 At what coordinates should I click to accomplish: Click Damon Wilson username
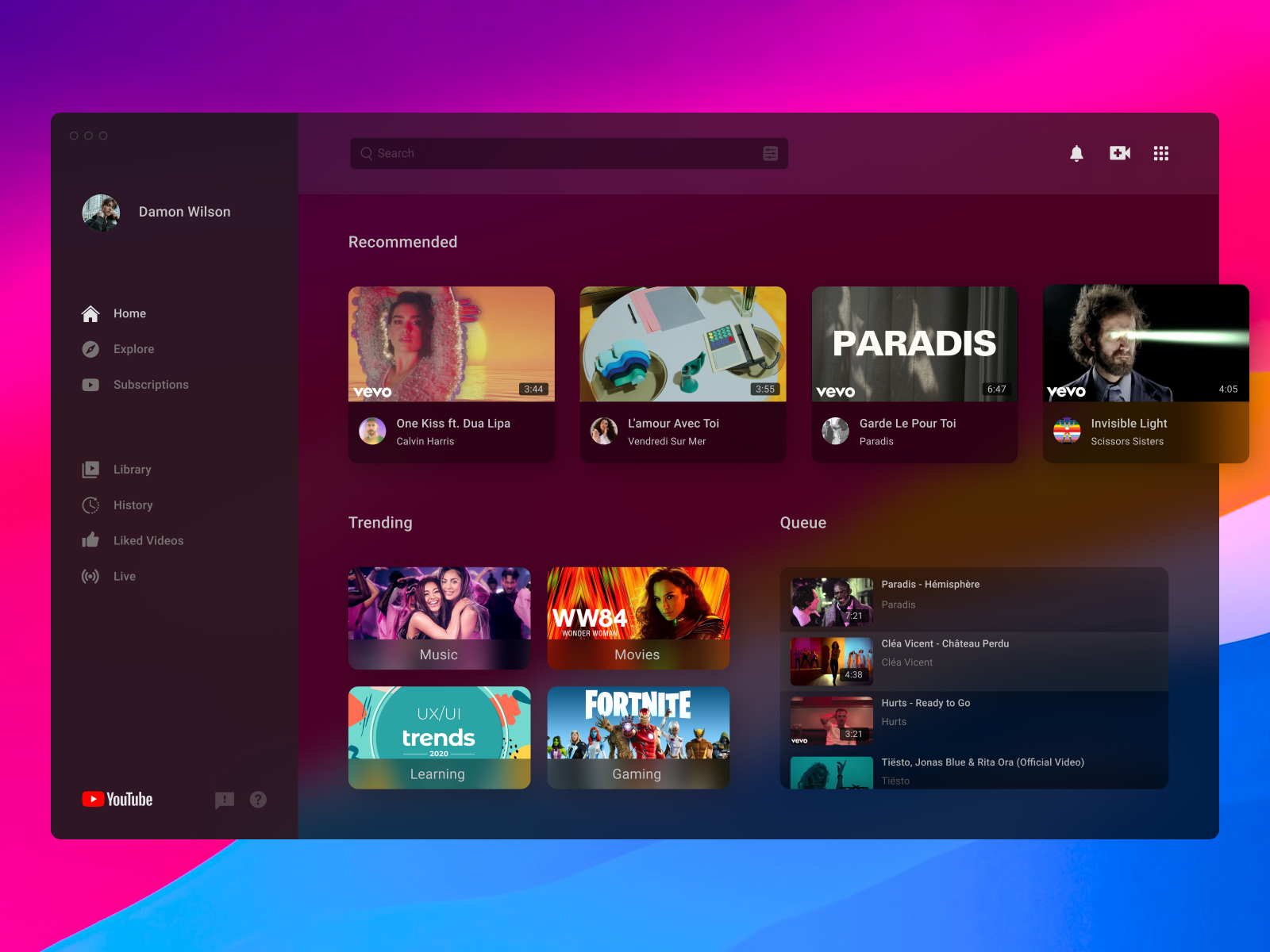pyautogui.click(x=185, y=212)
